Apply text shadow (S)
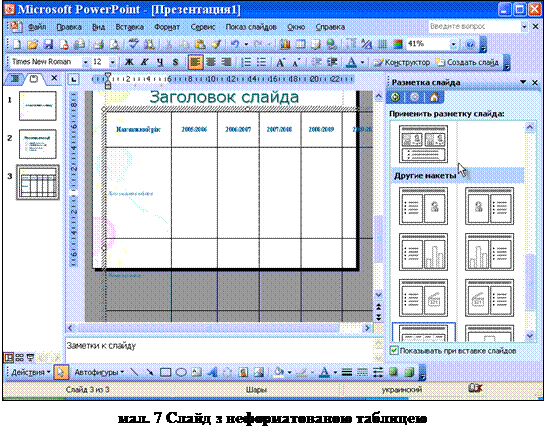This screenshot has width=545, height=430. tap(176, 62)
